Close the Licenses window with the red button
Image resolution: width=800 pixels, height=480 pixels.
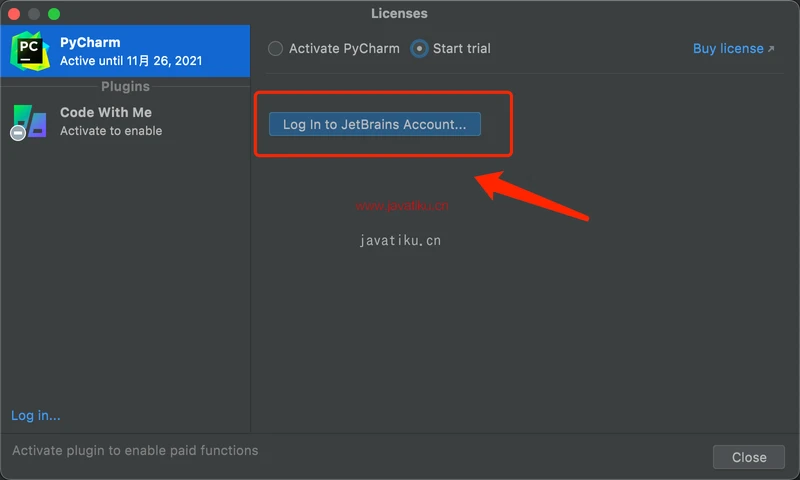coord(15,14)
